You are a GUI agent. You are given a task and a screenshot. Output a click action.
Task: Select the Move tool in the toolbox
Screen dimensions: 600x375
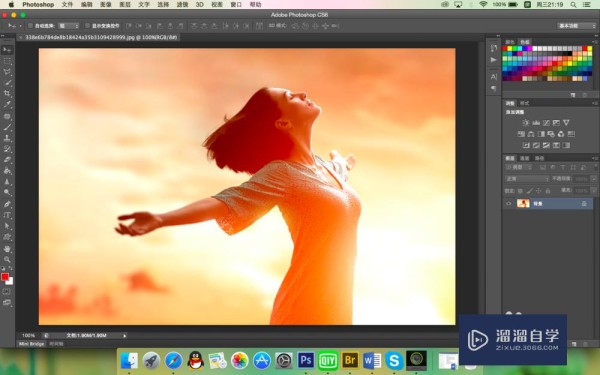(7, 50)
